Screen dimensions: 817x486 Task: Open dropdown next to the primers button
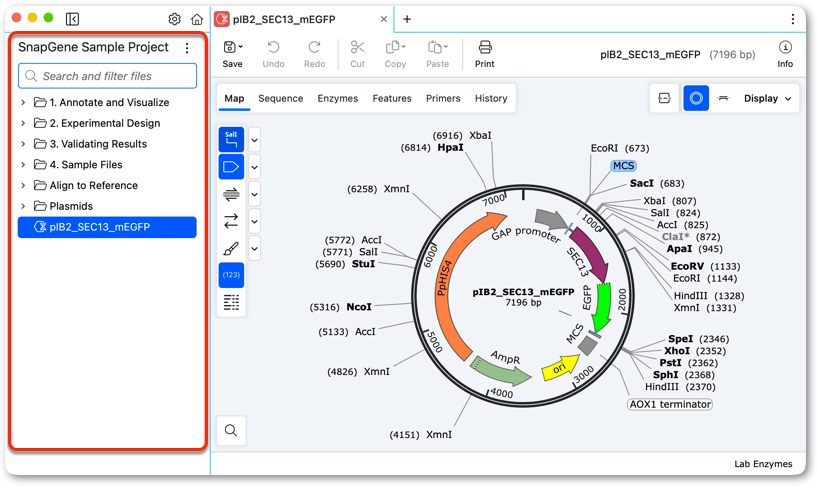click(254, 194)
